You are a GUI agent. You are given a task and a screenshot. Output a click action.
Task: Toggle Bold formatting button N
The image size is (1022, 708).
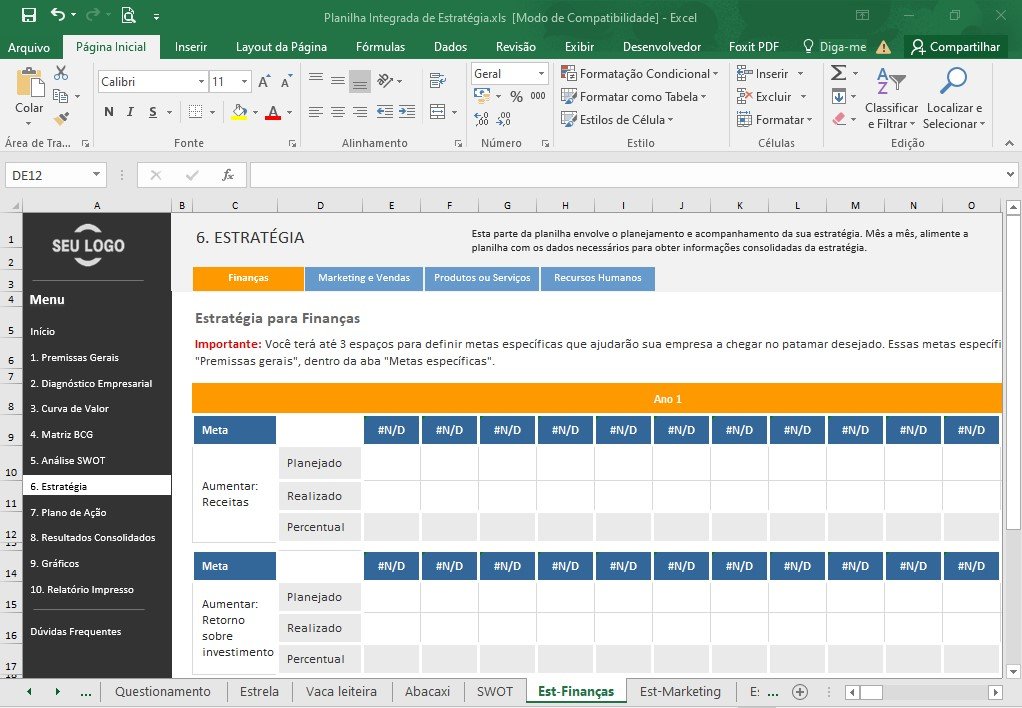coord(109,112)
